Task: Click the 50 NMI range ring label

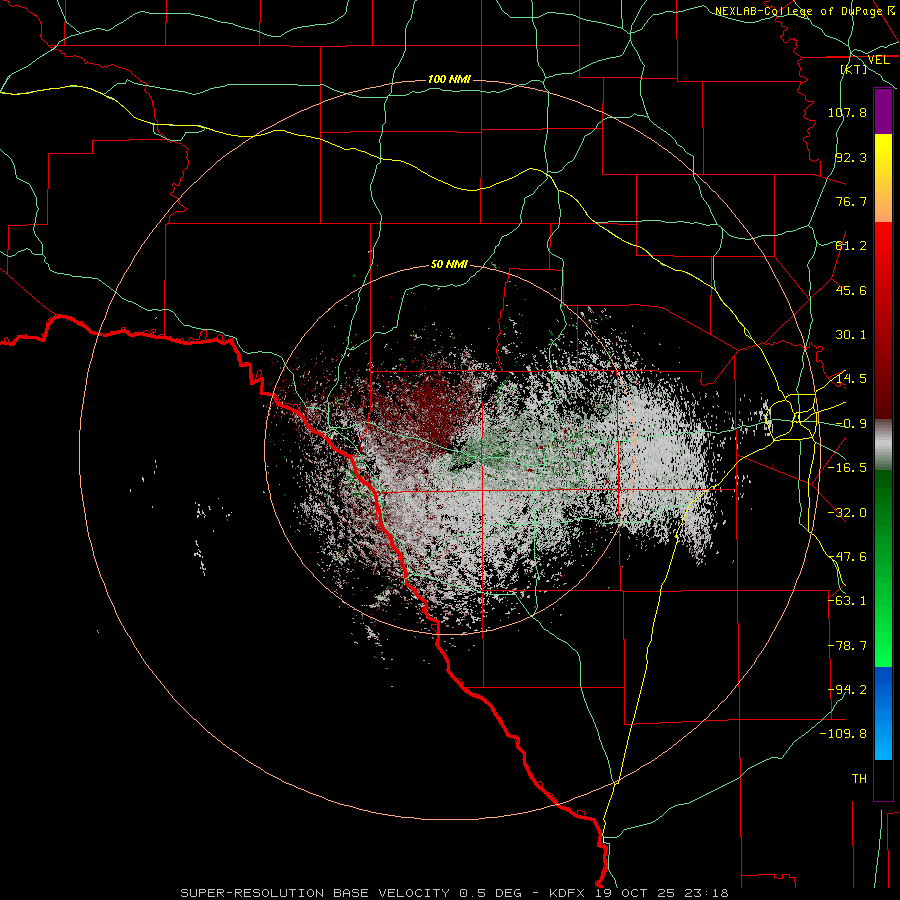Action: 449,265
